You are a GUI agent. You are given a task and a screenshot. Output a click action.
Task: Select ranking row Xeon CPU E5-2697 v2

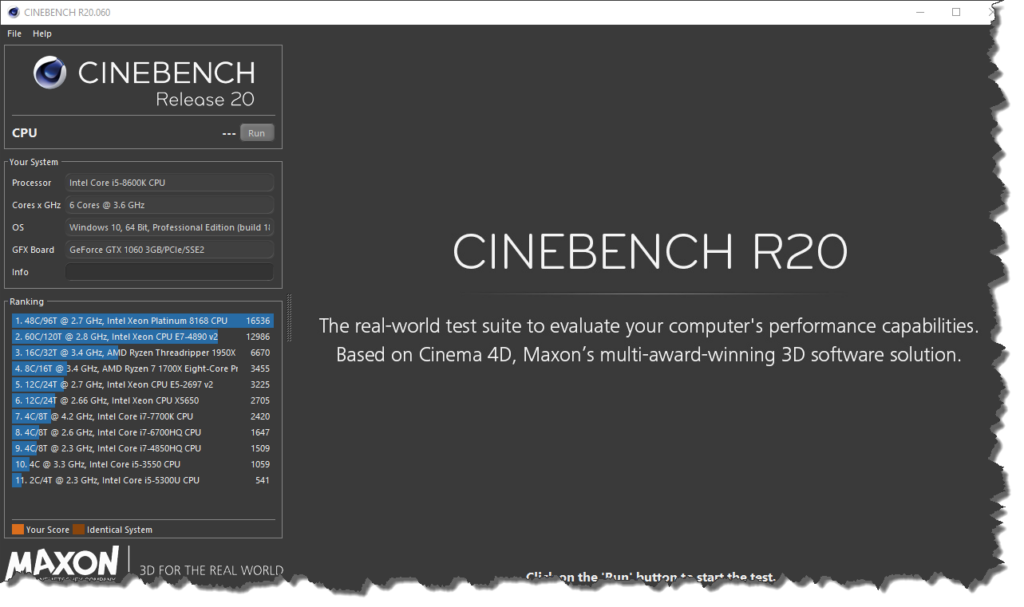[142, 385]
